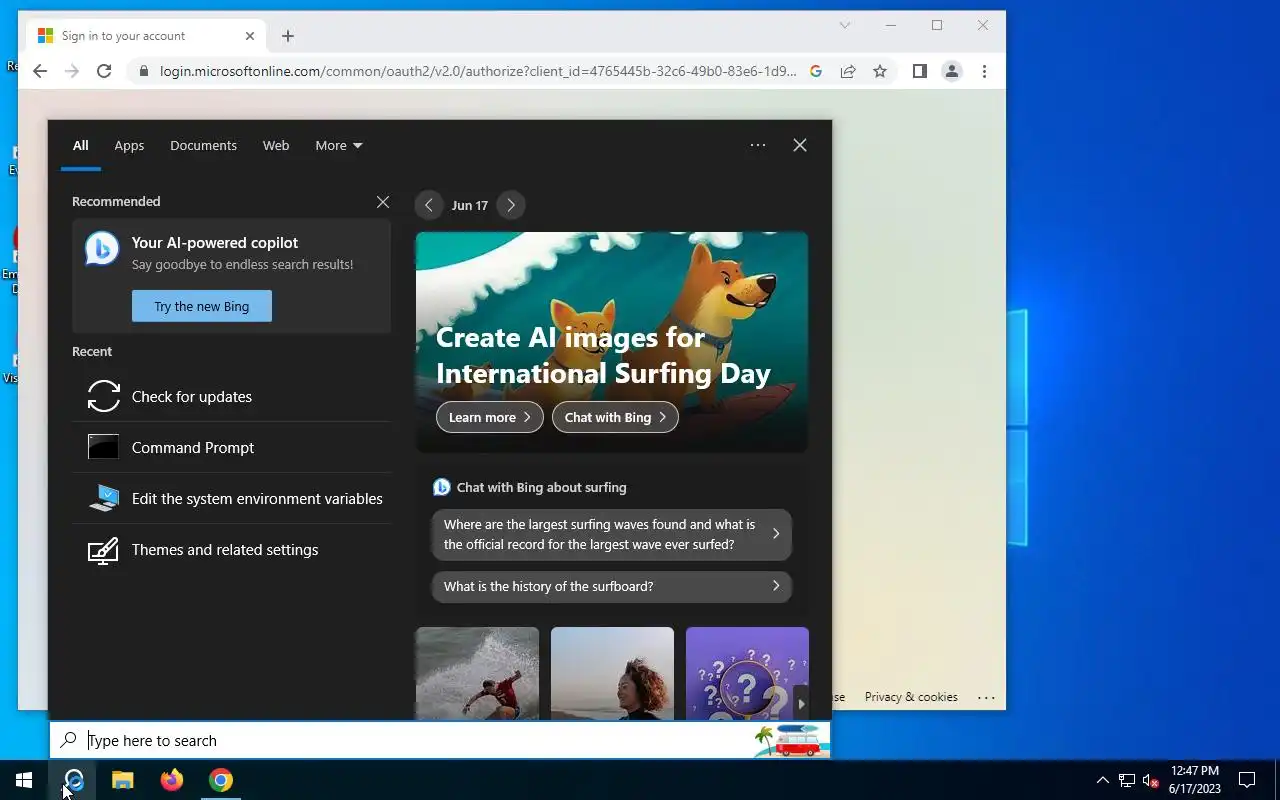Click the Check for updates refresh icon
Viewport: 1280px width, 800px height.
[103, 396]
